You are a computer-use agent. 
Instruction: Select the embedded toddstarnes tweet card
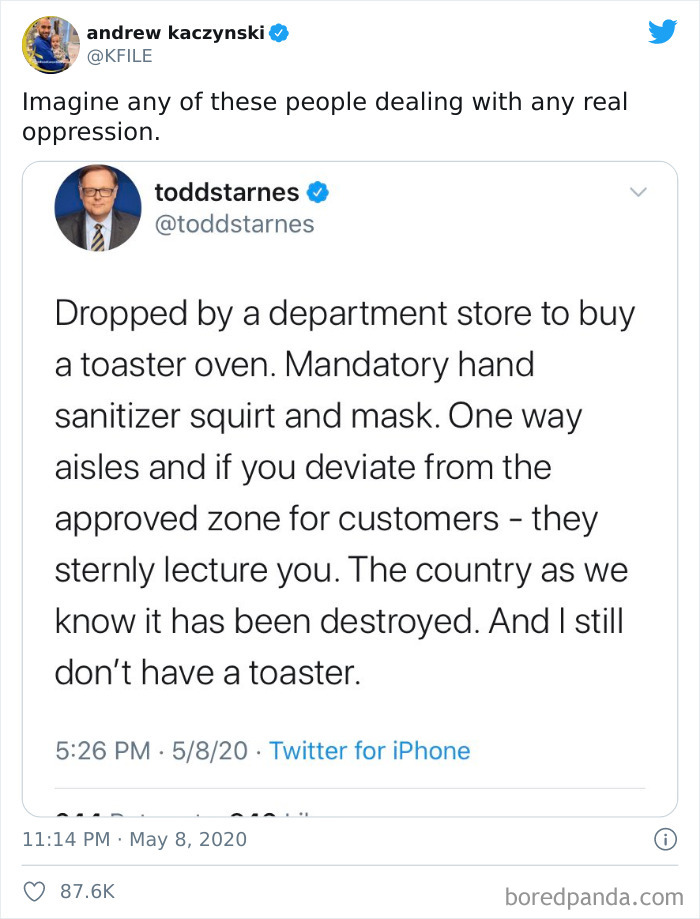350,480
